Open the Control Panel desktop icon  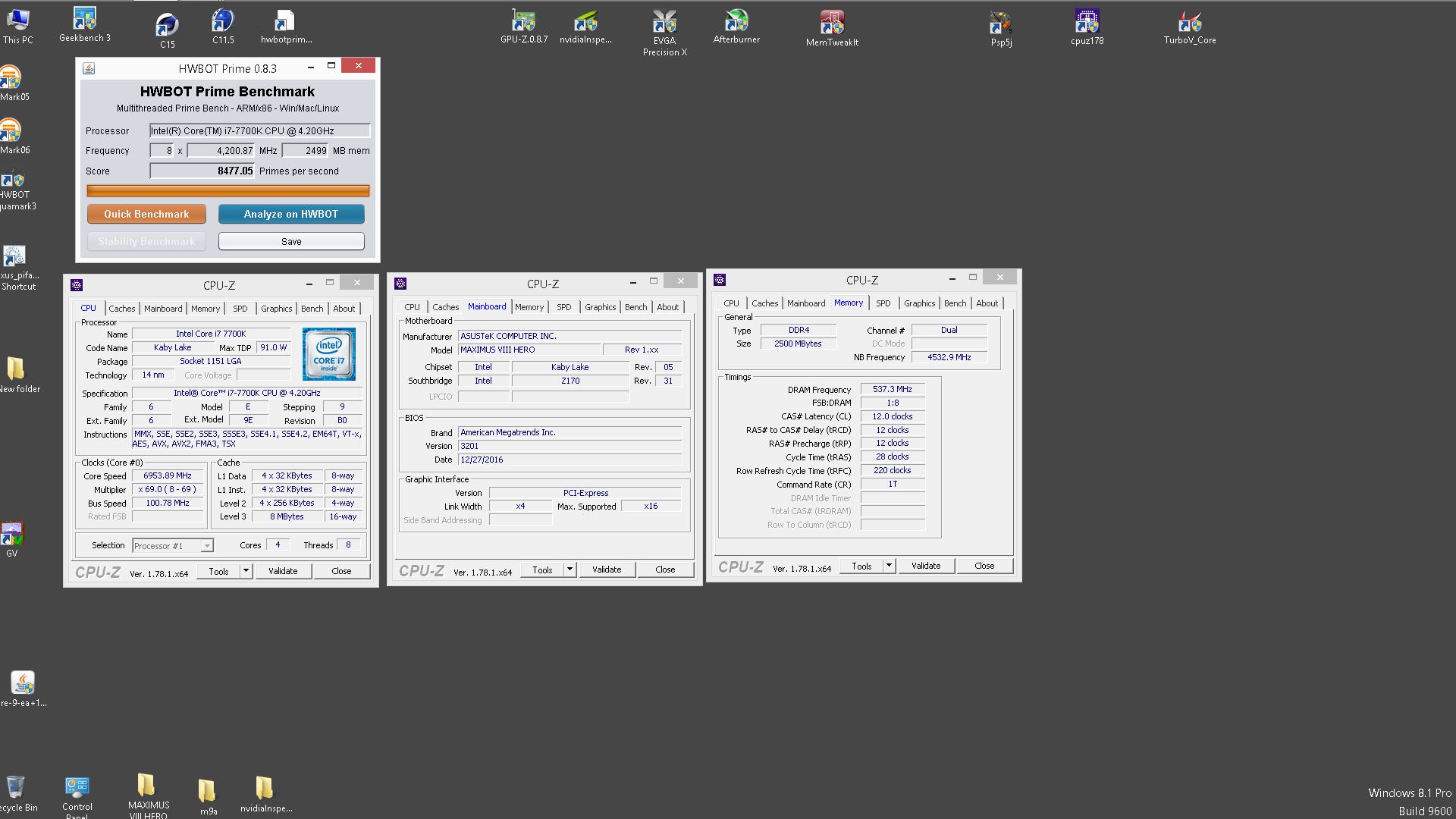[77, 796]
